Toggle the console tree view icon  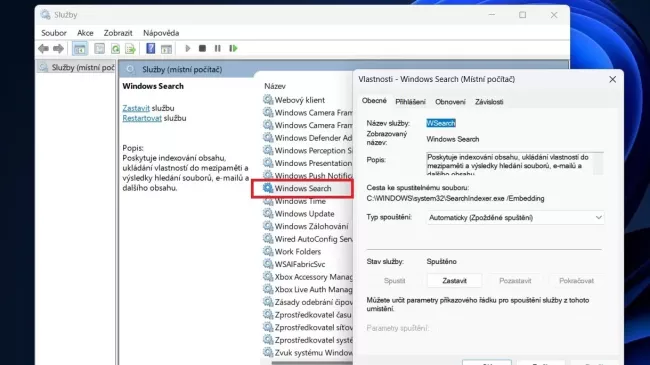(80, 49)
